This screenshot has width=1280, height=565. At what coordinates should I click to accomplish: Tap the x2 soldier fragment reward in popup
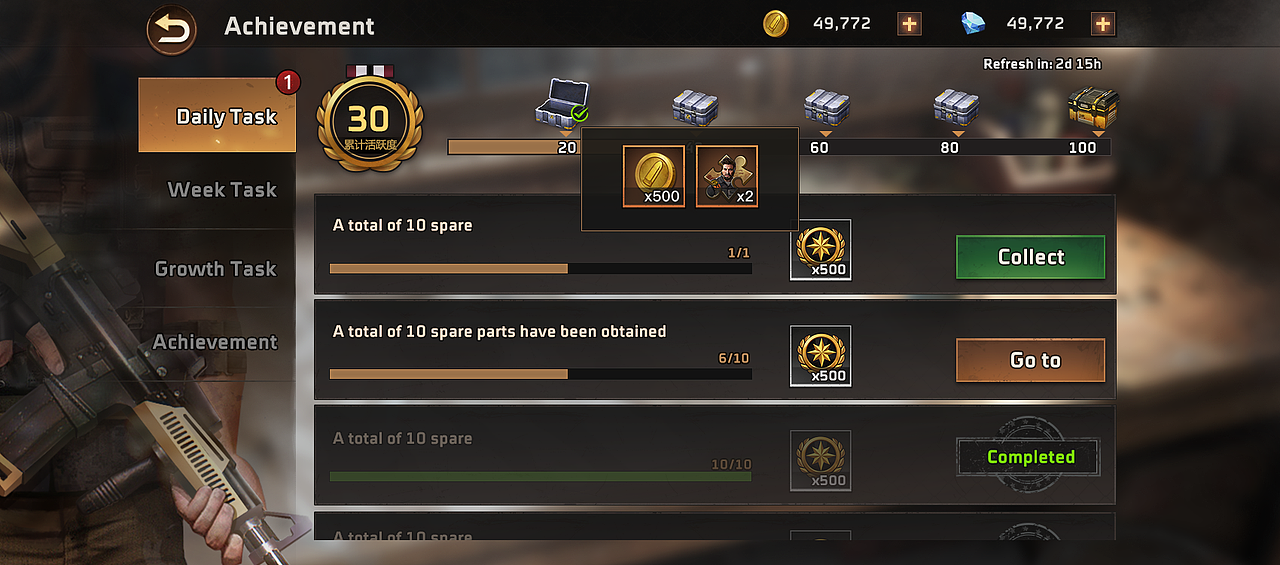(x=727, y=176)
